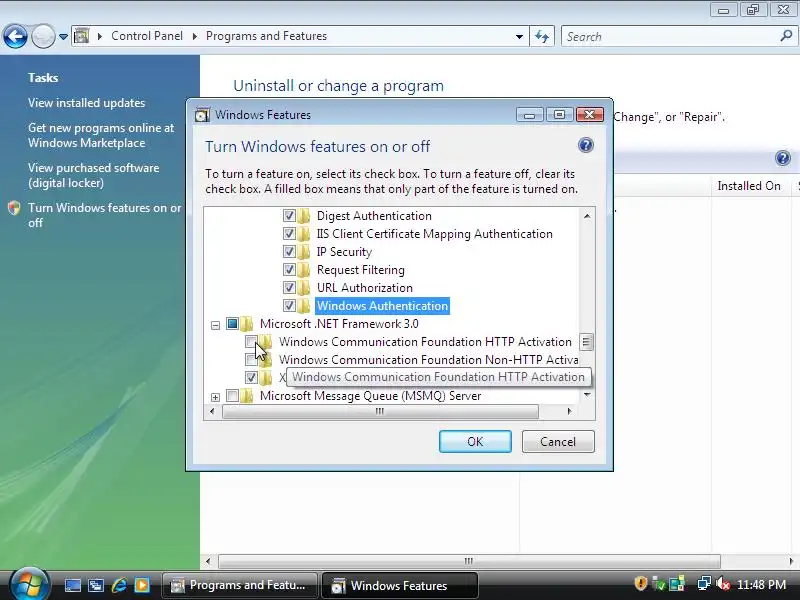Image resolution: width=800 pixels, height=600 pixels.
Task: Launch Windows Media Player from quick launch
Action: point(142,585)
